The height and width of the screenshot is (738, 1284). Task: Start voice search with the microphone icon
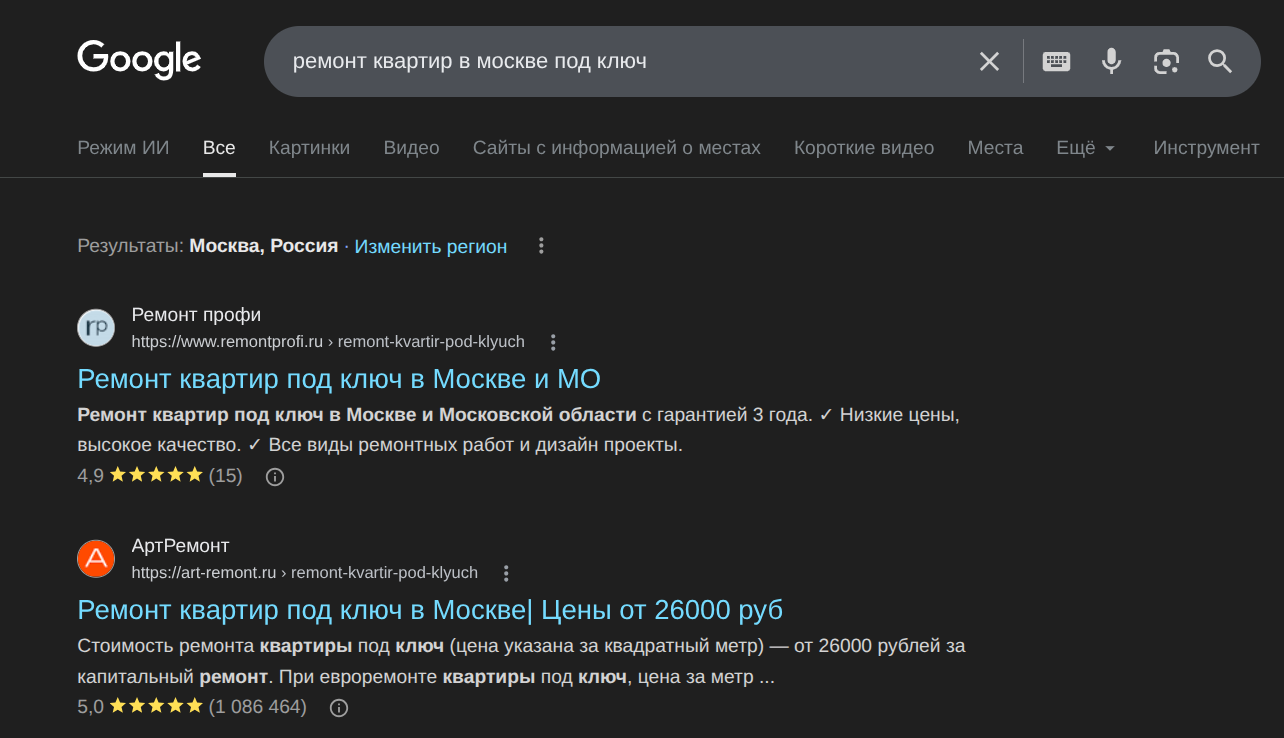pyautogui.click(x=1111, y=61)
